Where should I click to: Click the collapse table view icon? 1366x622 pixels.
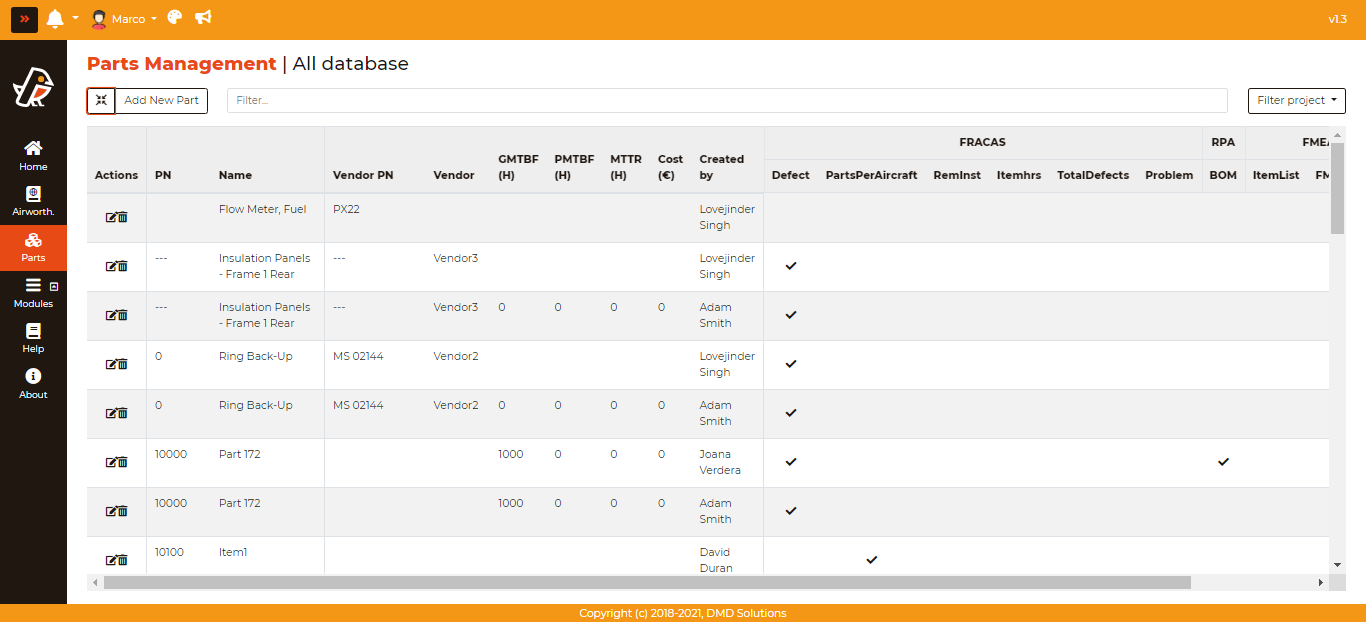tap(101, 100)
